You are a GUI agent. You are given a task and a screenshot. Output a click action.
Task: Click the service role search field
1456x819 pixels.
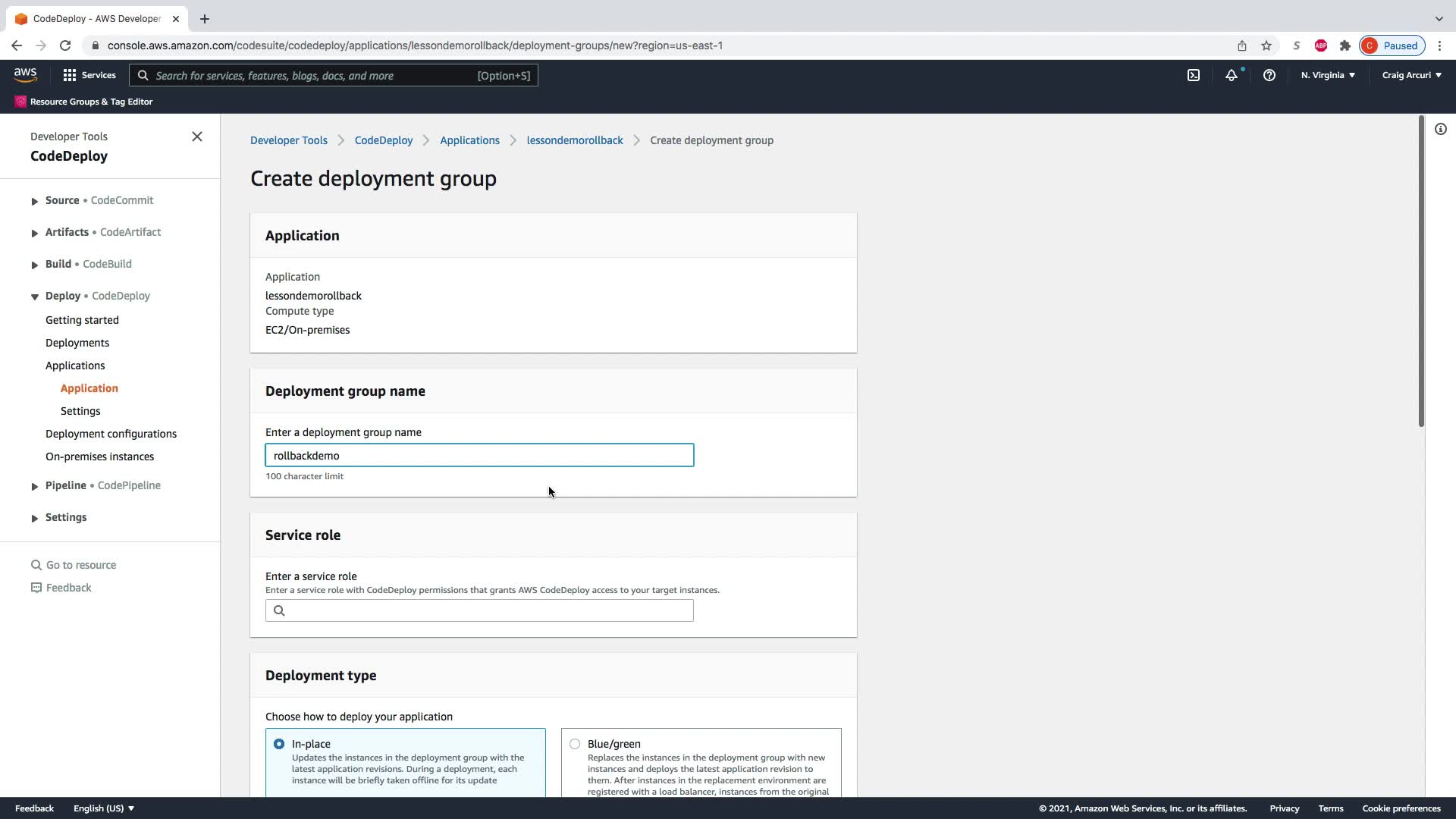479,610
